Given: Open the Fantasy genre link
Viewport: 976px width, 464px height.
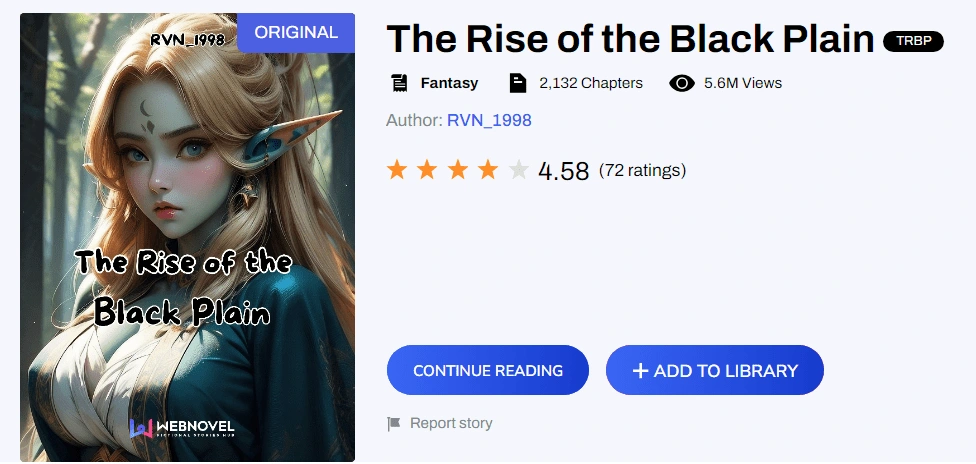Looking at the screenshot, I should click(x=449, y=83).
